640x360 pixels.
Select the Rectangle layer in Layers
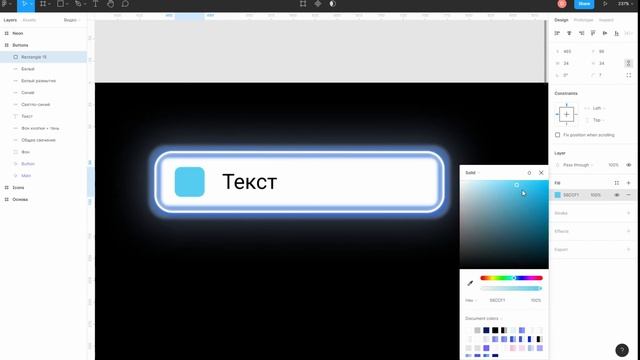43,57
